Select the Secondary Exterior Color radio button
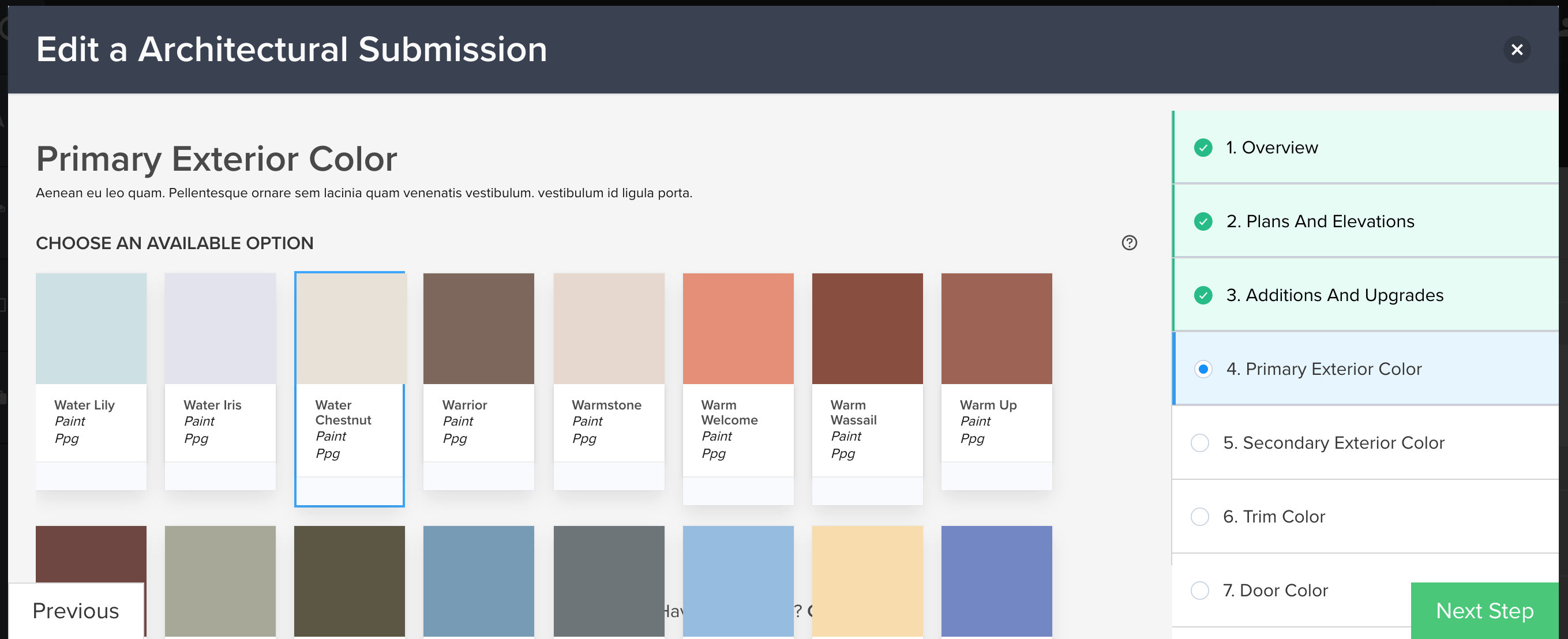 point(1200,443)
